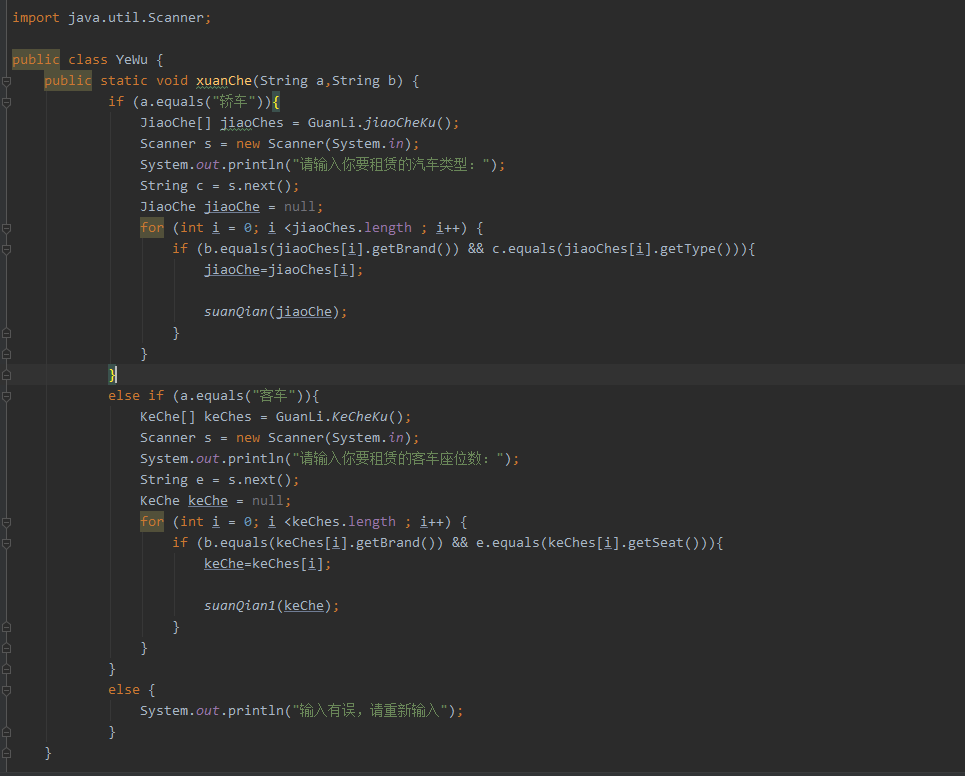Fold the if block containing getType()
The image size is (965, 776).
click(x=6, y=249)
